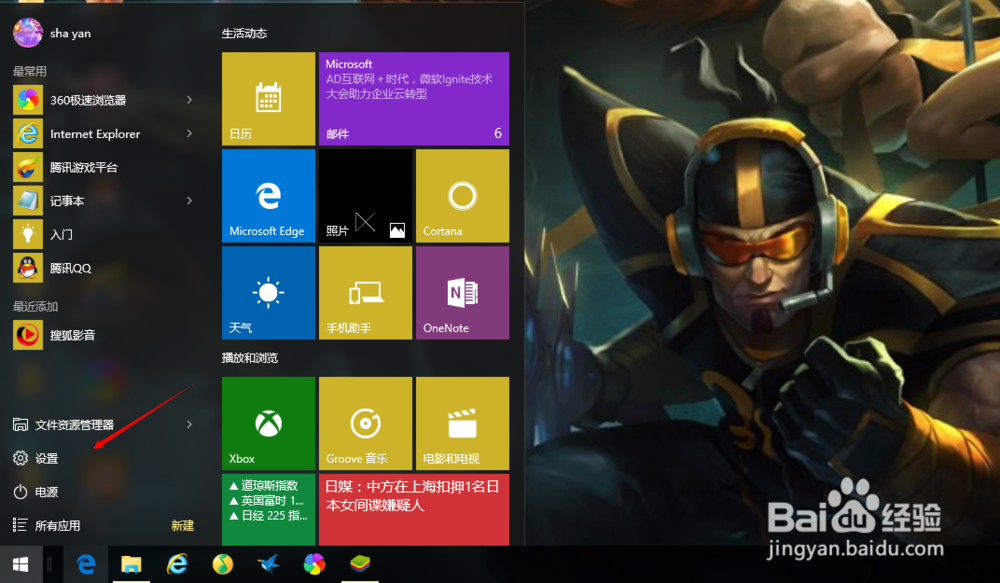1000x583 pixels.
Task: Open Internet Explorer on the taskbar
Action: pyautogui.click(x=177, y=565)
